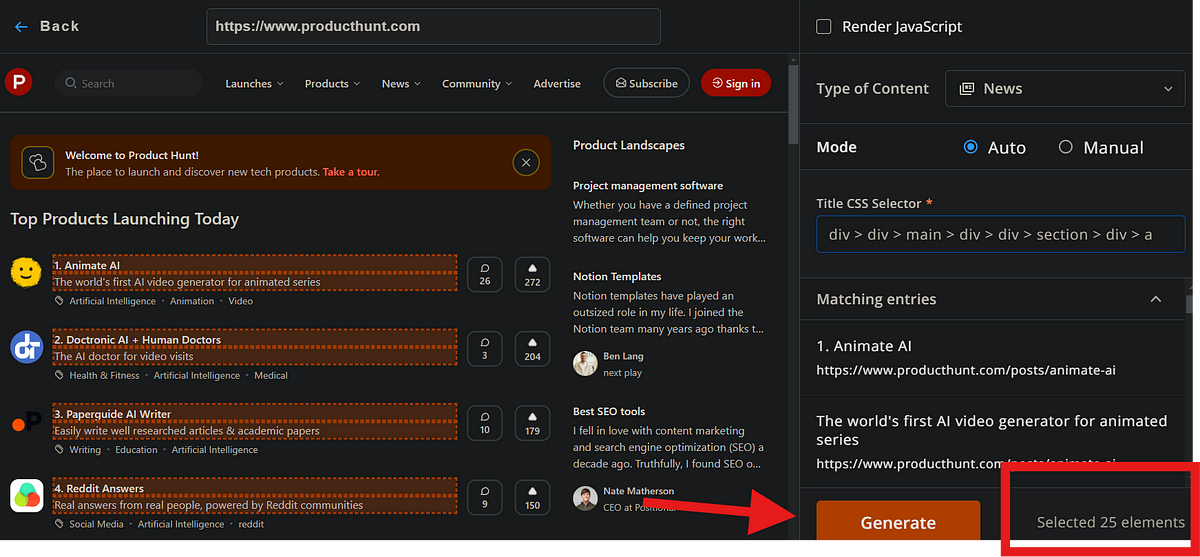
Task: Click the Matching entries list scrollbar
Action: click(1190, 305)
